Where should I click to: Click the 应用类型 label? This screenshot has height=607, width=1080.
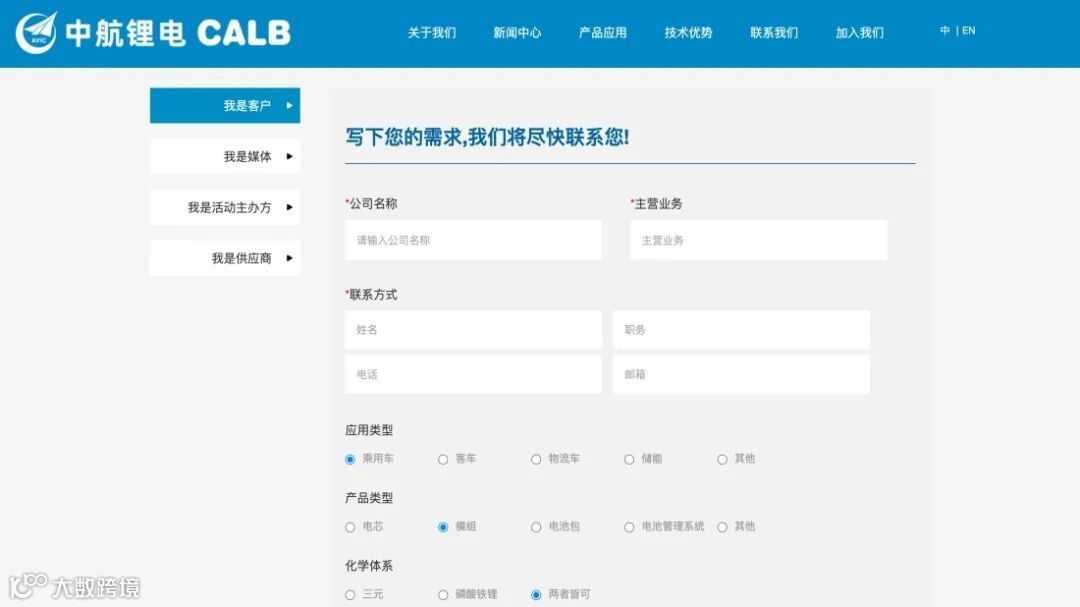click(x=369, y=430)
